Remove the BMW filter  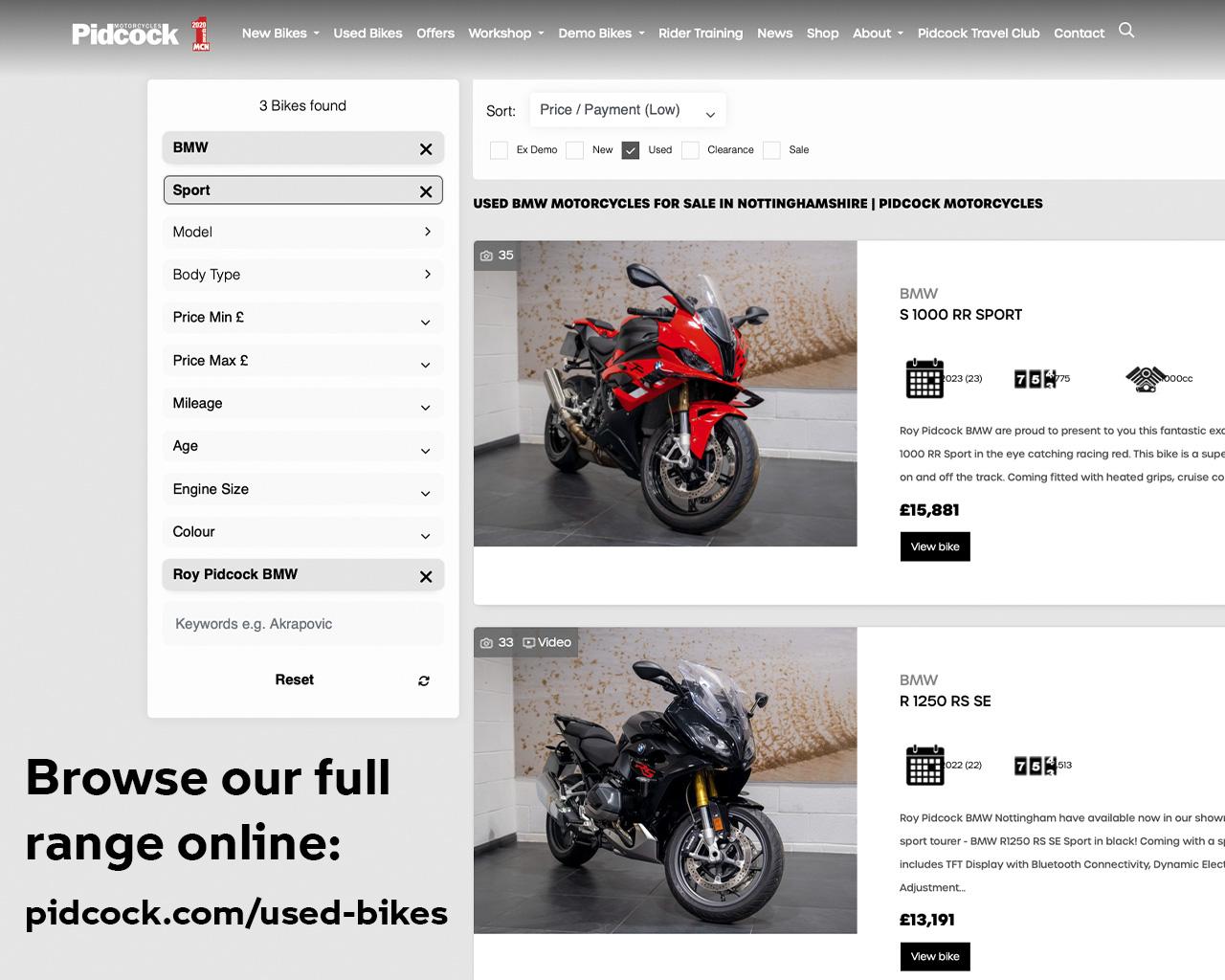pos(426,148)
